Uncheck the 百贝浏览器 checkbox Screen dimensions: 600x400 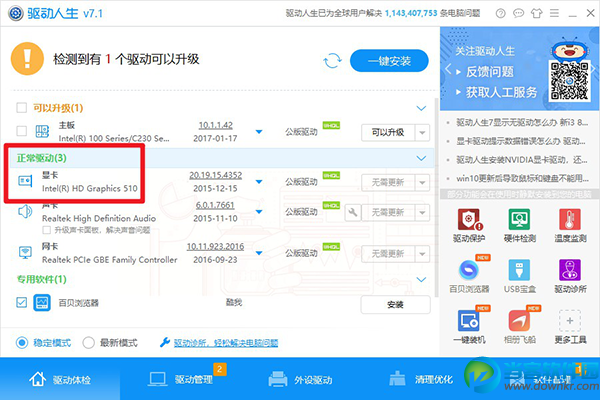[x=21, y=302]
